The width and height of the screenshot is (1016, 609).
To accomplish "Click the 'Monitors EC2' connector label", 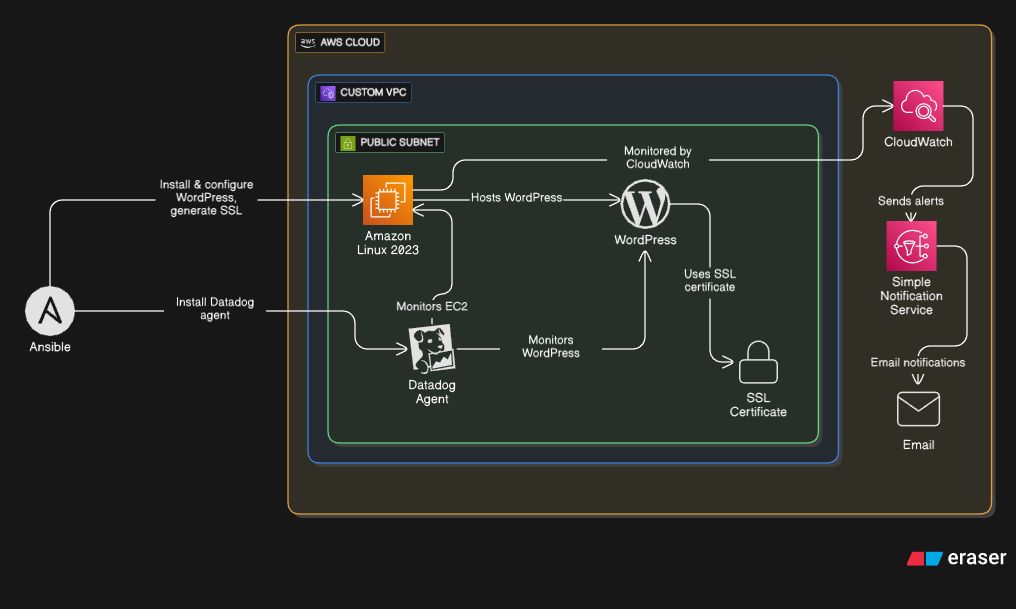I will point(432,306).
